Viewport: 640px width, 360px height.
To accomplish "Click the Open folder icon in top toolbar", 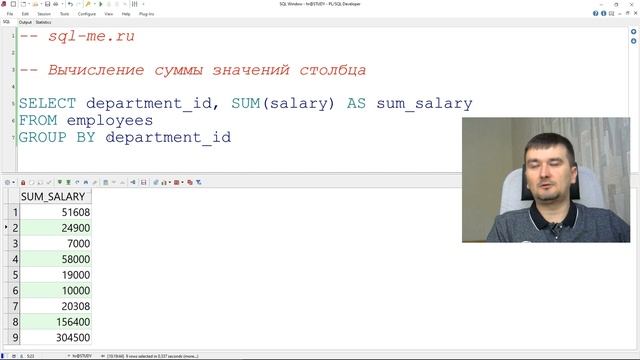I will click(x=35, y=4).
